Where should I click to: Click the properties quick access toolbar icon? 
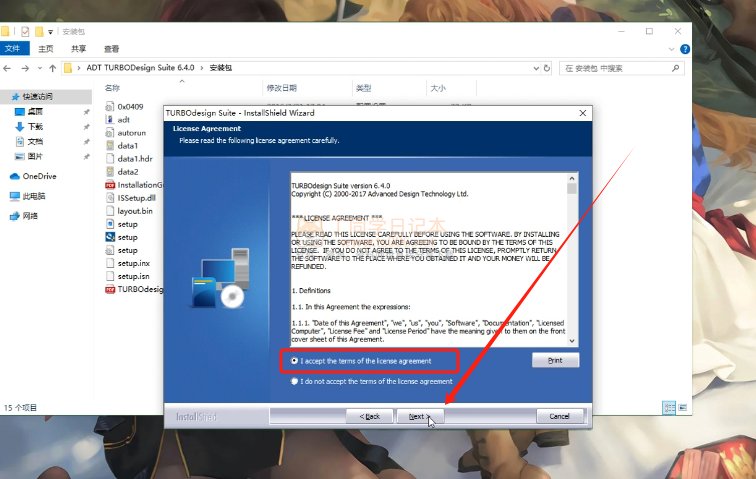[x=25, y=32]
